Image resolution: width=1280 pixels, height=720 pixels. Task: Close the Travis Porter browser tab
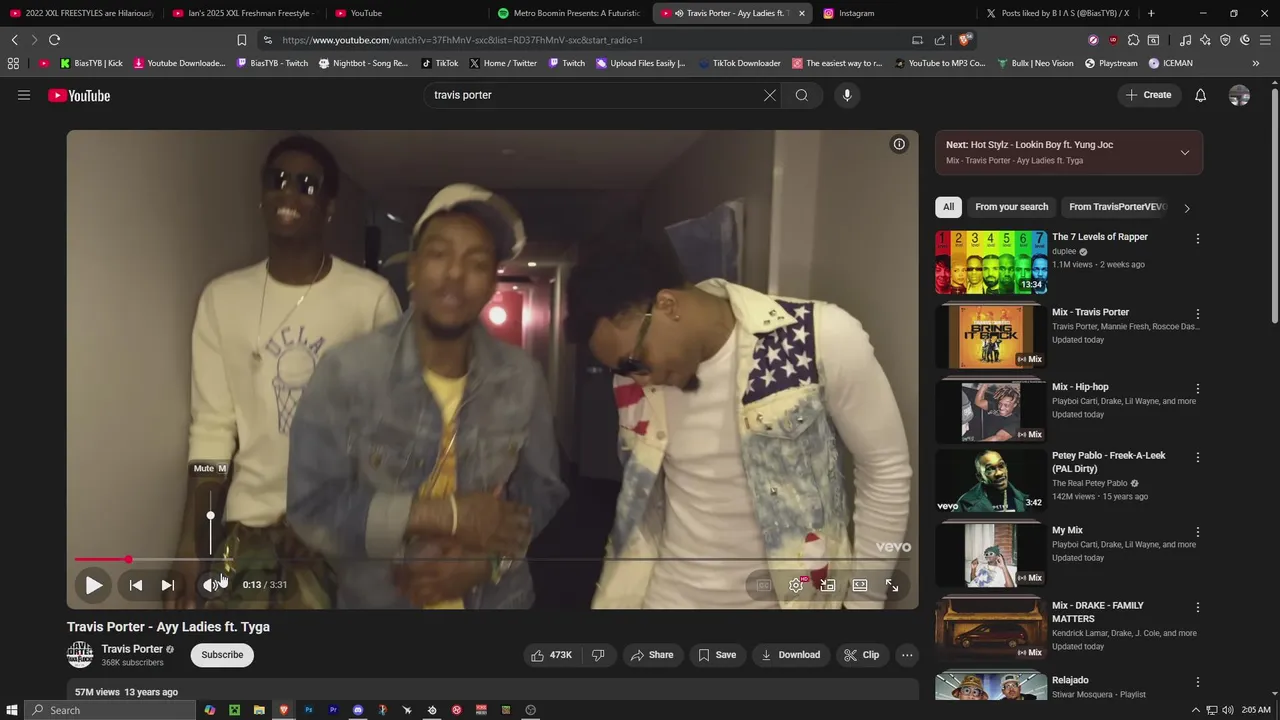point(801,13)
